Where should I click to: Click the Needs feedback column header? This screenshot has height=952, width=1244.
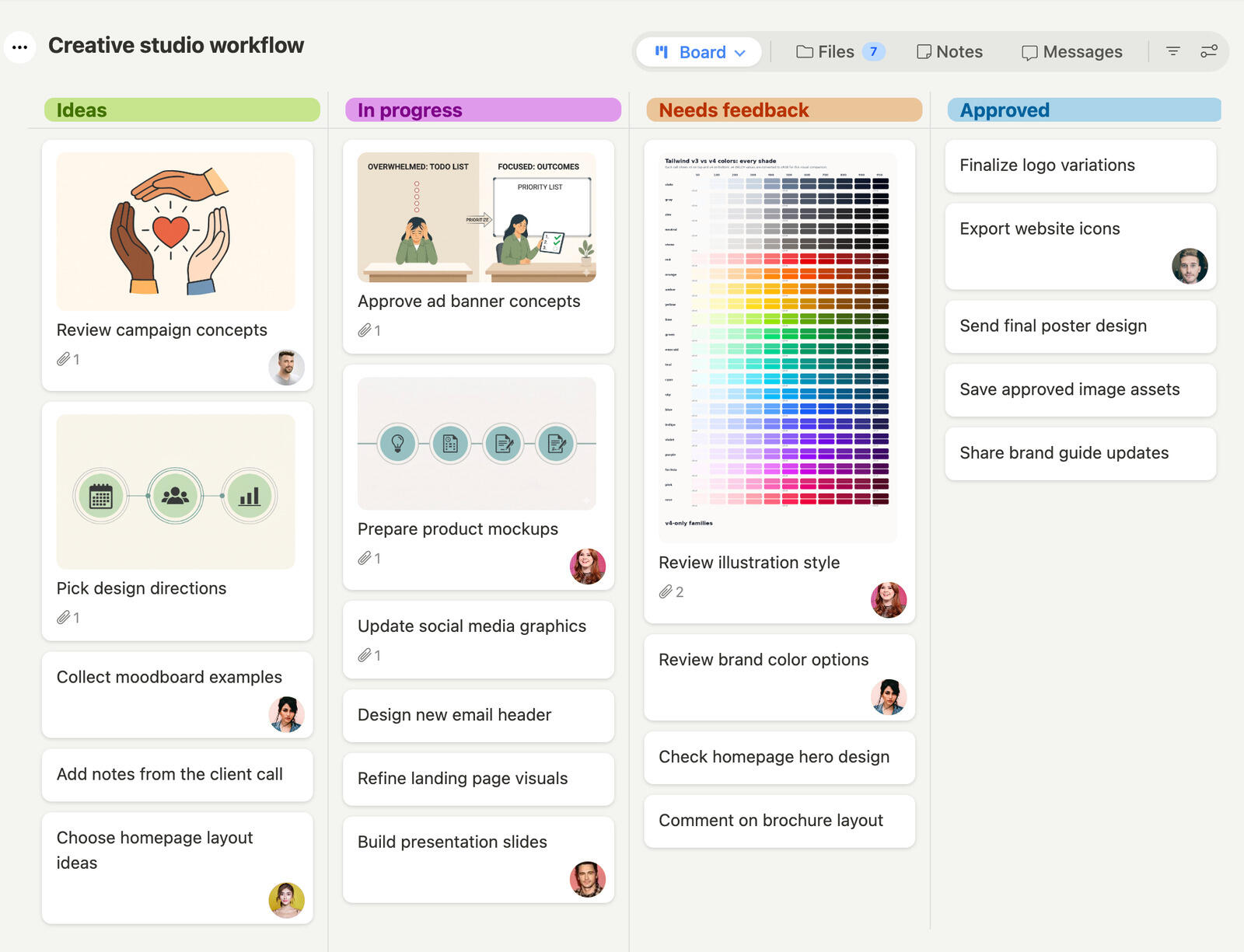784,110
